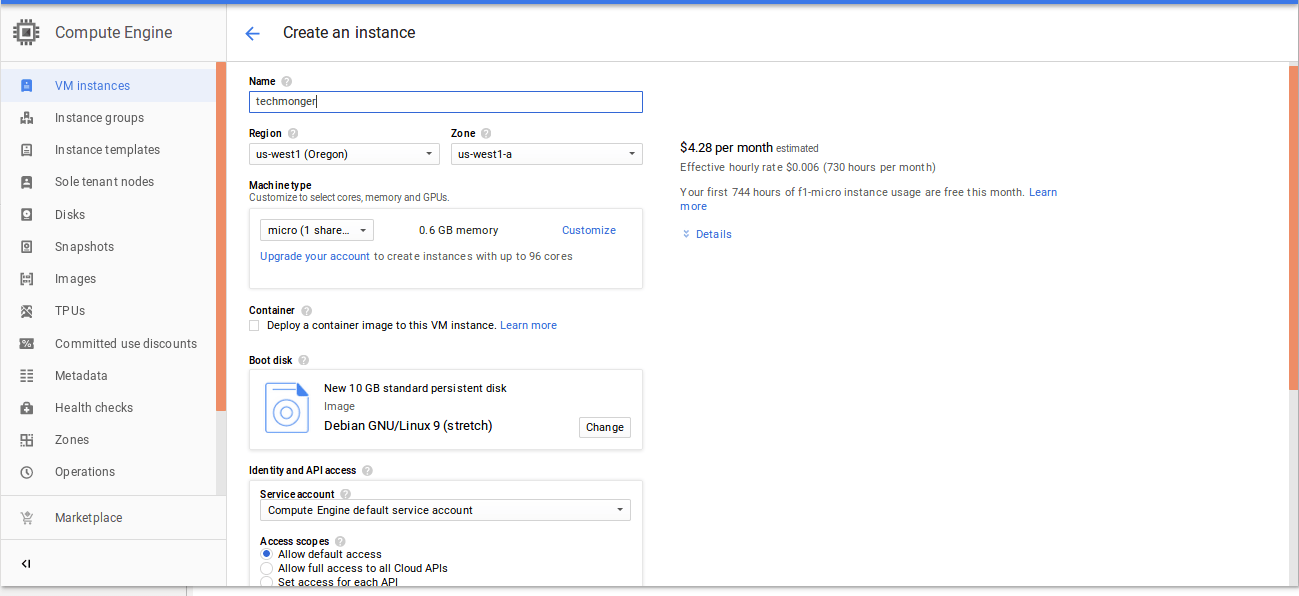The width and height of the screenshot is (1299, 596).
Task: Click the TPUs sidebar icon
Action: tap(27, 311)
